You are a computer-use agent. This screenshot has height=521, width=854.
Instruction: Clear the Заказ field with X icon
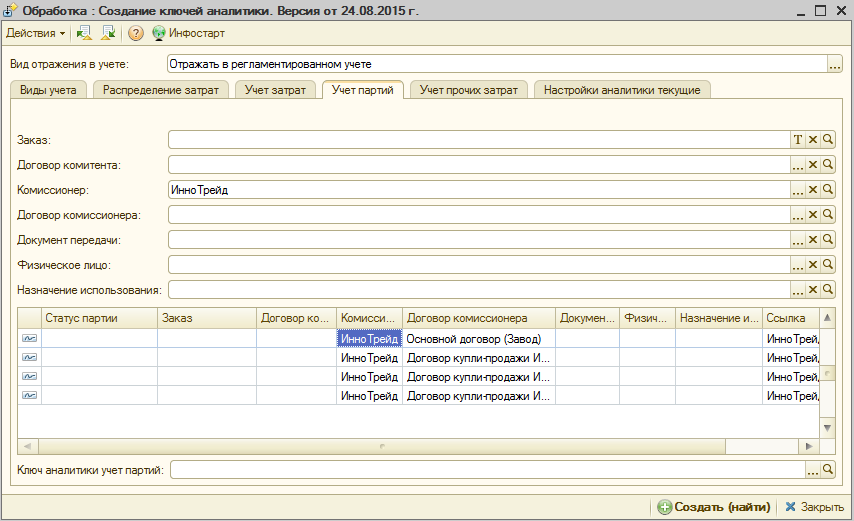point(813,140)
